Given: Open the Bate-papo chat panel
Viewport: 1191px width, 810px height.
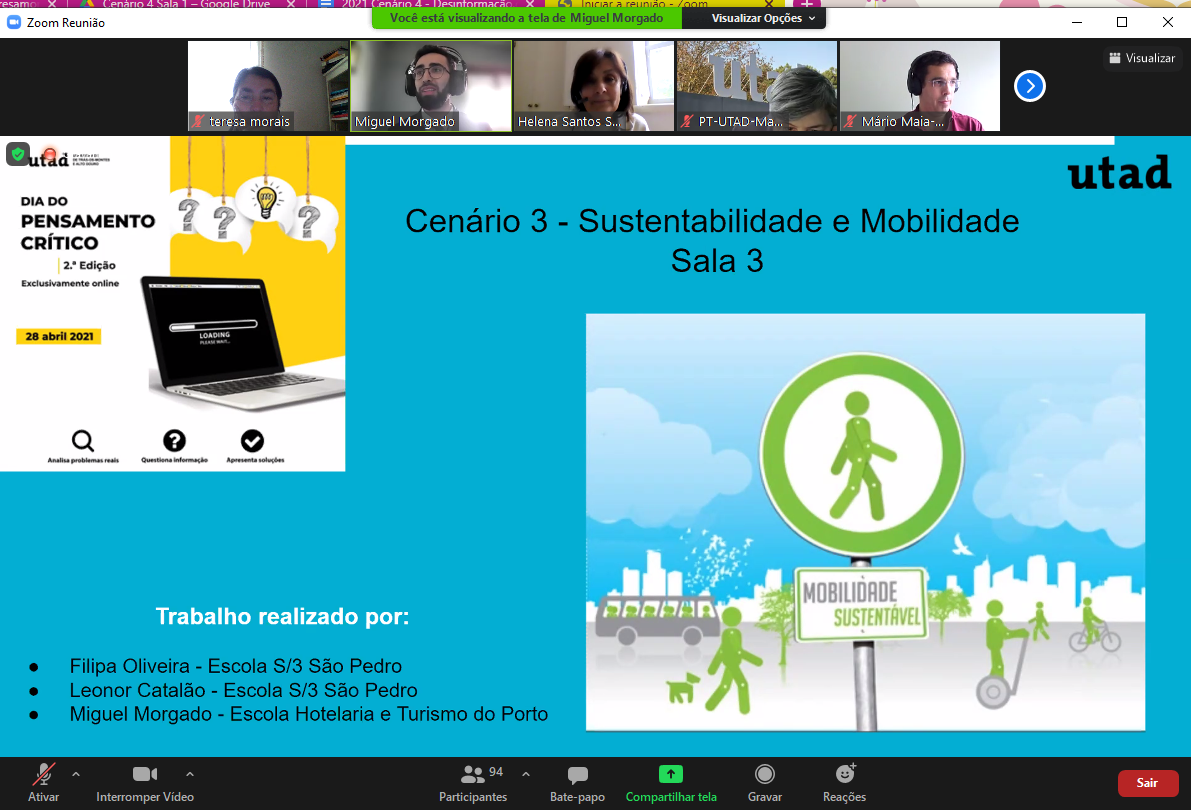Looking at the screenshot, I should (577, 783).
